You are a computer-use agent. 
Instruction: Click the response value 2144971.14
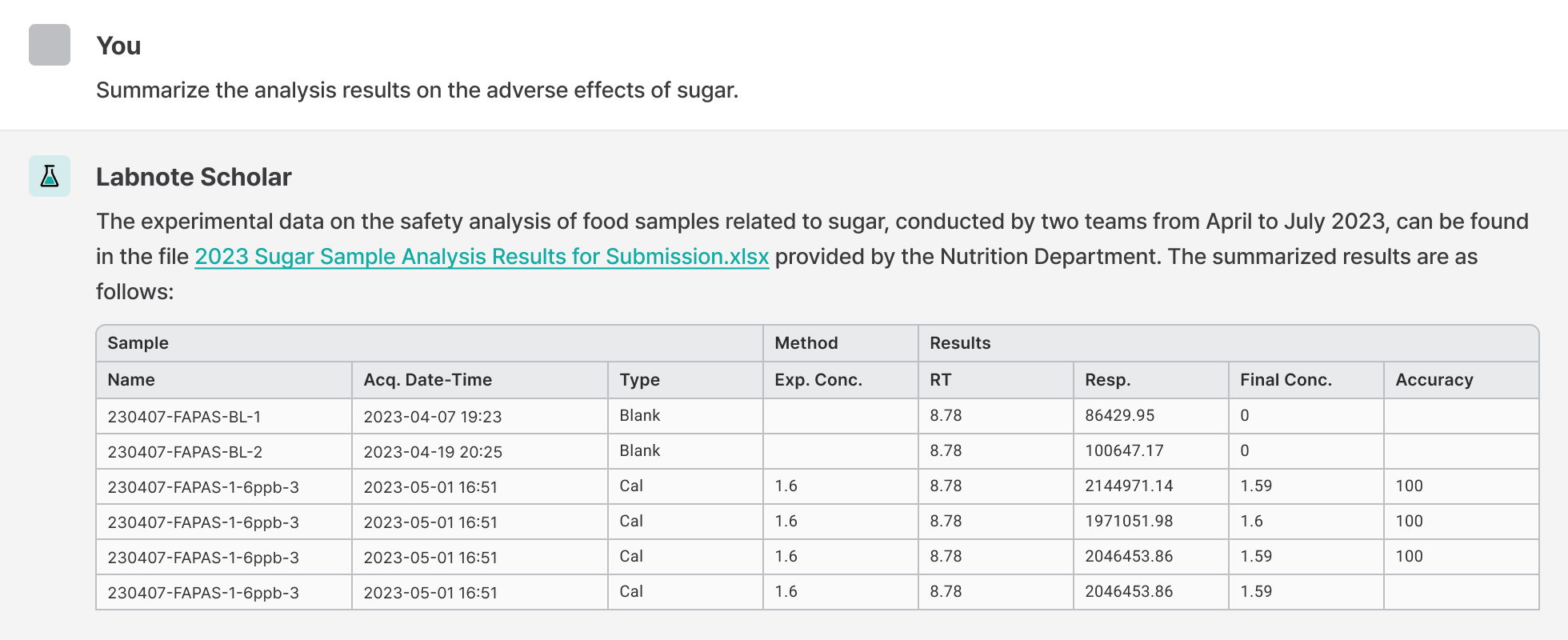coord(1129,486)
